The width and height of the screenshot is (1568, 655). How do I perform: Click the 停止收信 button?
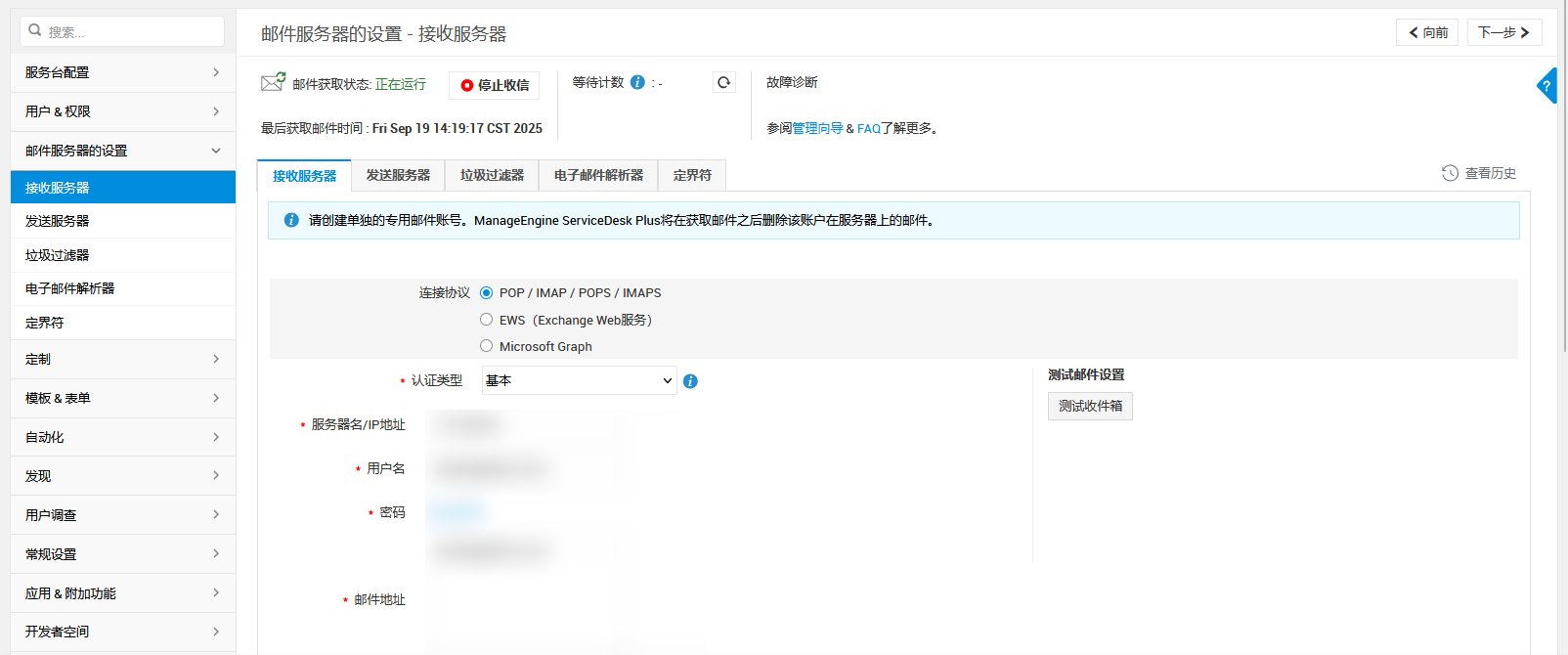pyautogui.click(x=495, y=85)
